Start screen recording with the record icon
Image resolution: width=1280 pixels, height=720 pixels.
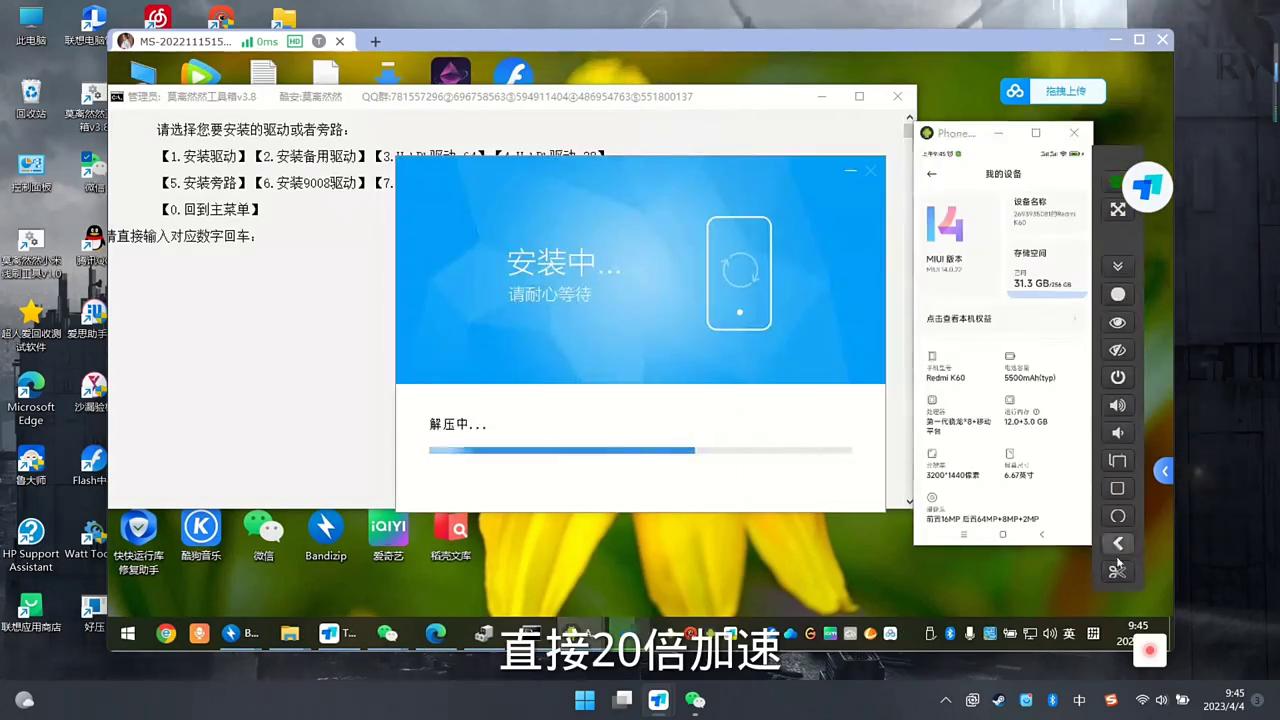coord(1117,294)
